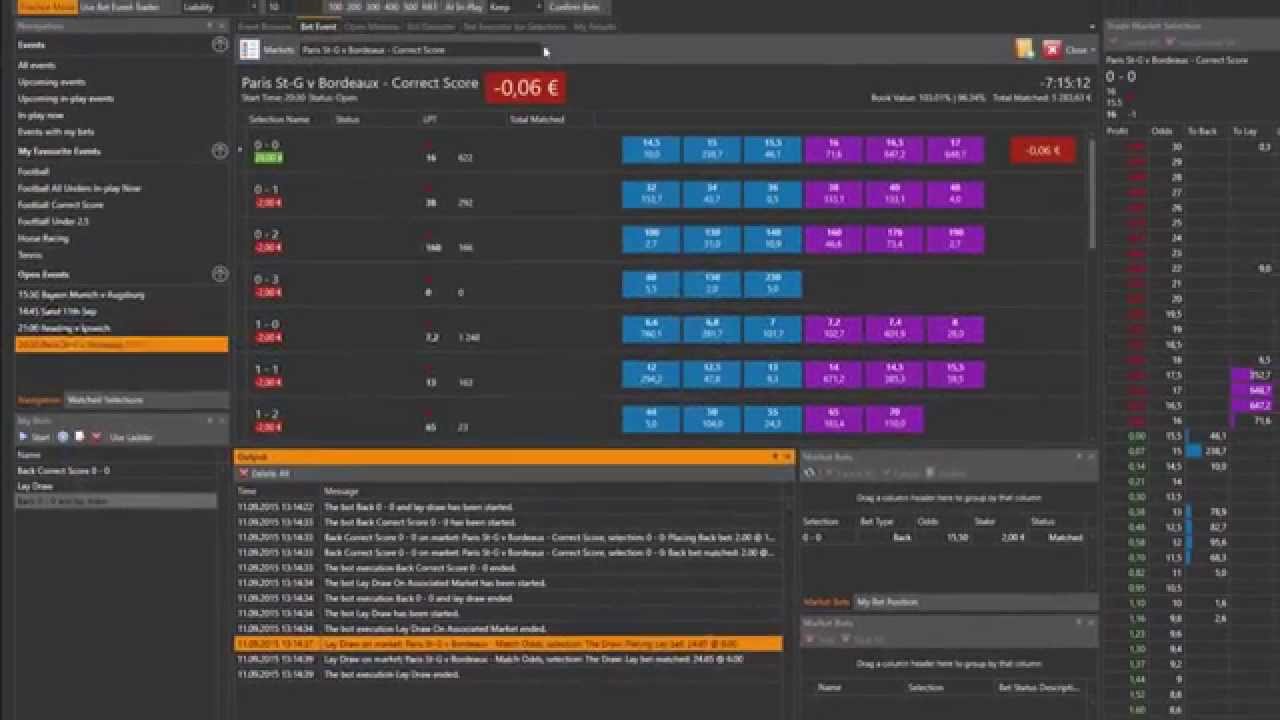1280x720 pixels.
Task: Switch to the Bet Event tab
Action: pyautogui.click(x=319, y=27)
